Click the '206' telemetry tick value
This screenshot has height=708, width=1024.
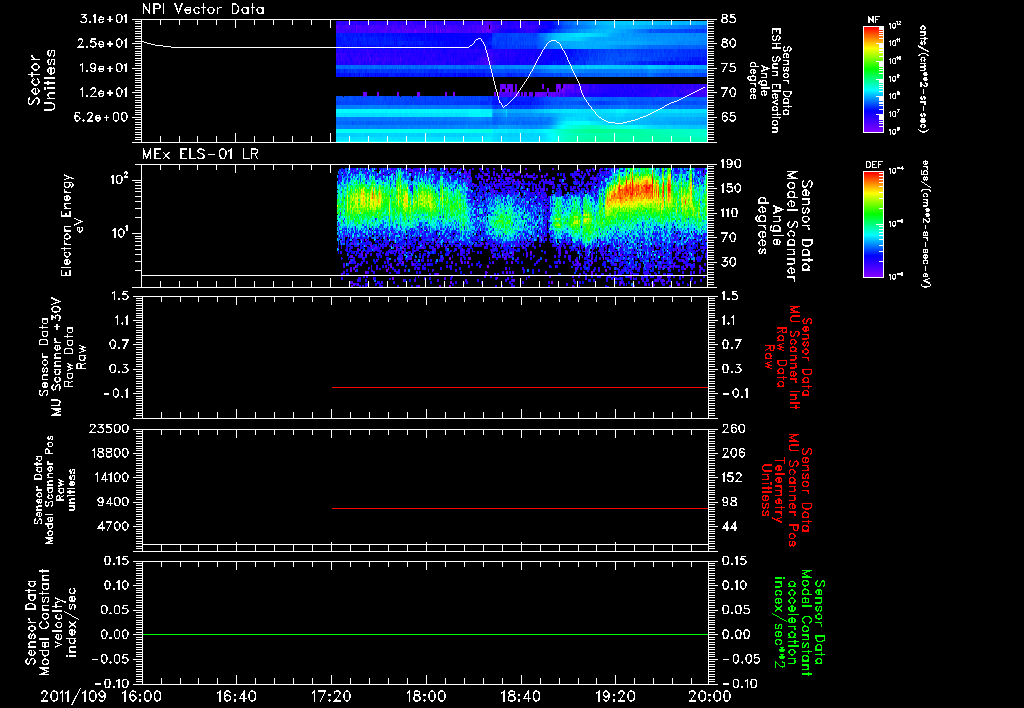[732, 453]
